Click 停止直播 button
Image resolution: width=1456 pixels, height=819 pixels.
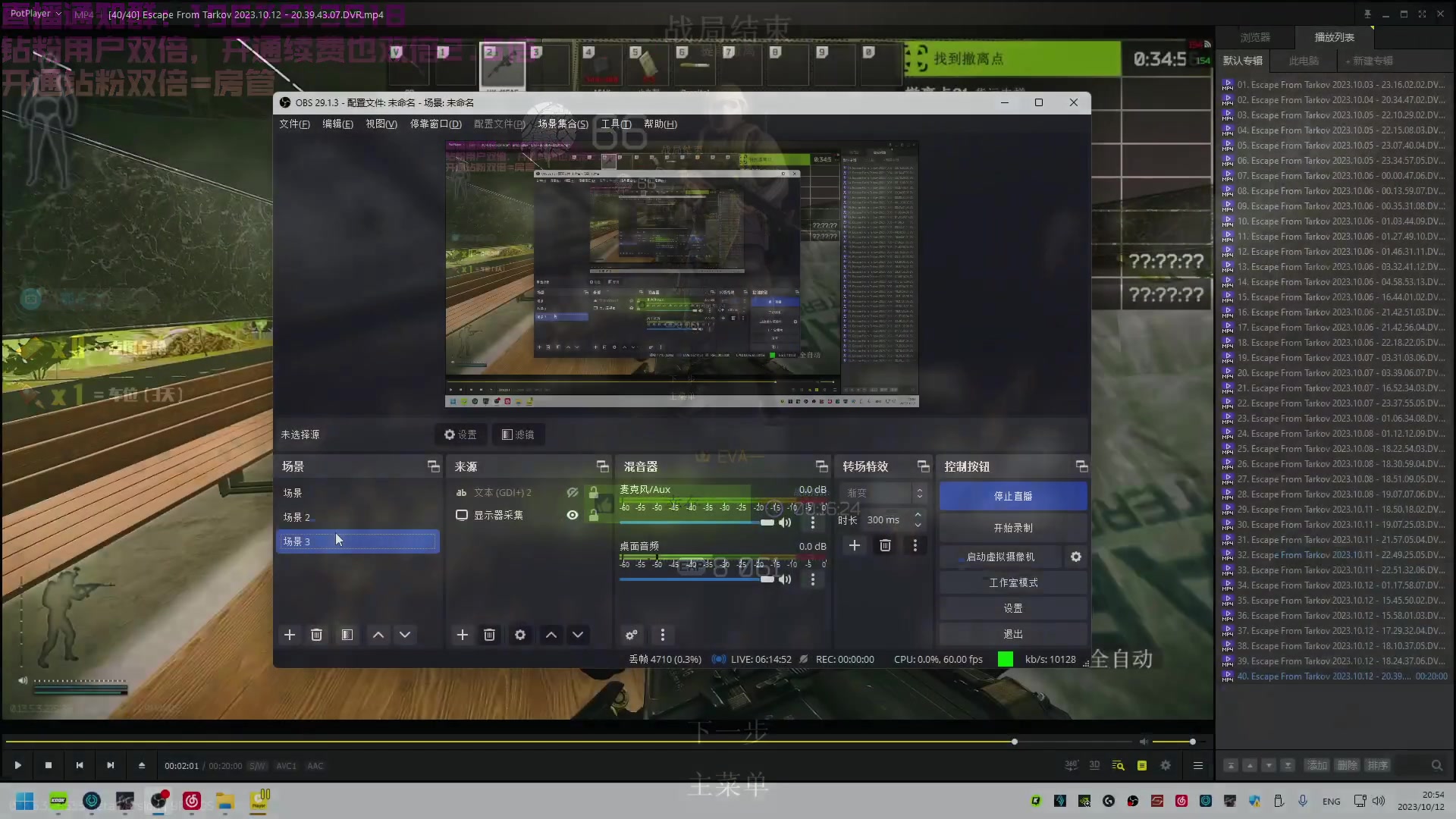1013,496
